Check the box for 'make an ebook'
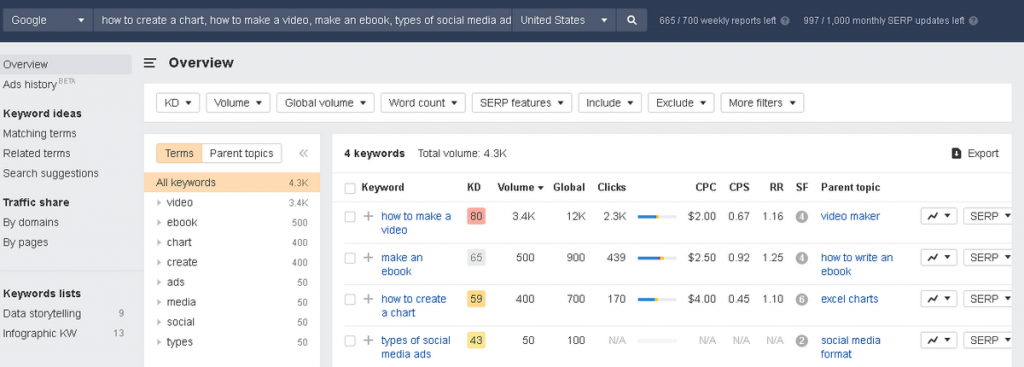This screenshot has width=1024, height=367. tap(350, 258)
